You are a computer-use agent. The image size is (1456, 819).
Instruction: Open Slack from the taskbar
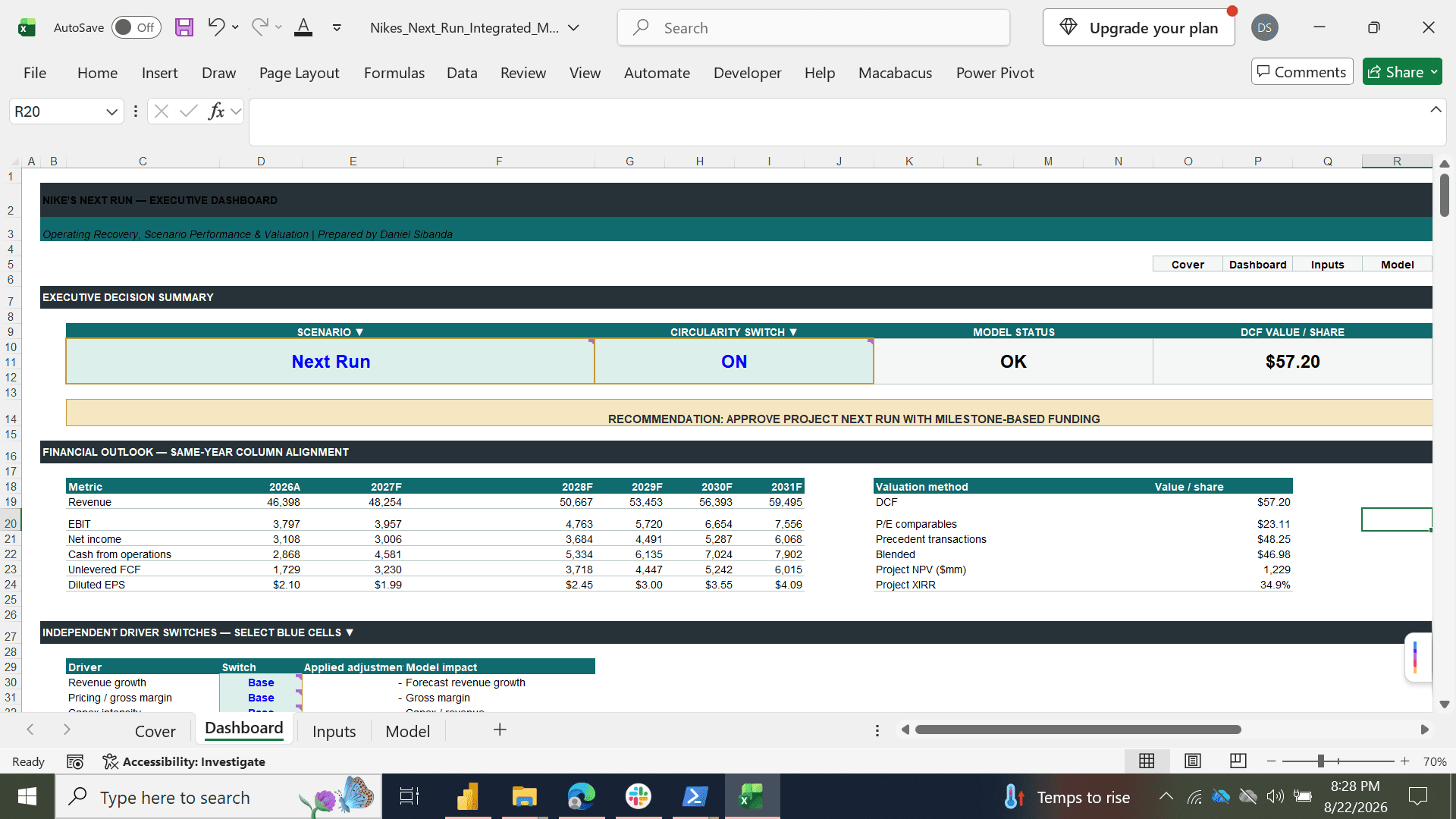(639, 797)
